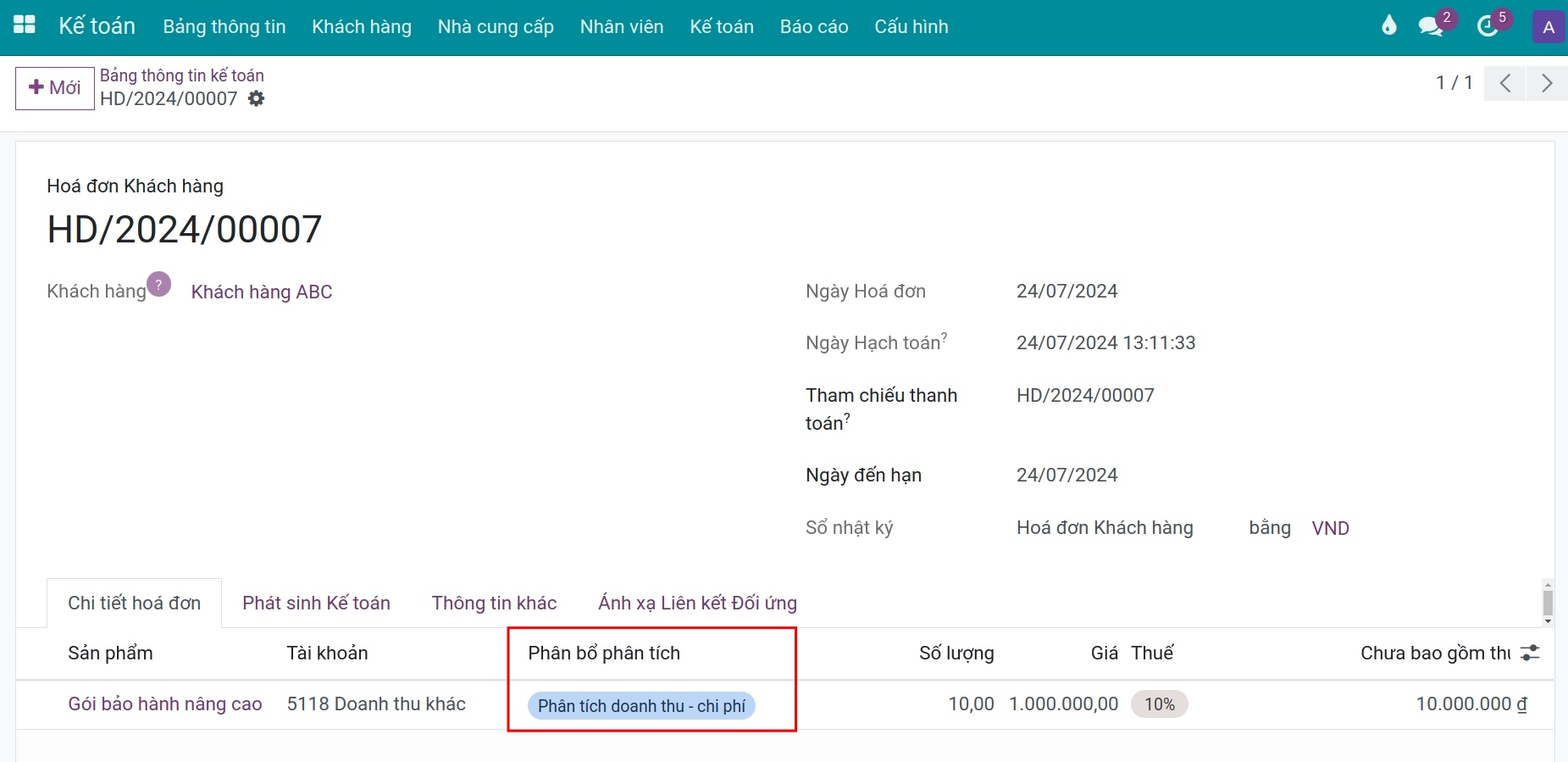1568x762 pixels.
Task: Open customer link Khách hàng ABC
Action: pos(262,292)
